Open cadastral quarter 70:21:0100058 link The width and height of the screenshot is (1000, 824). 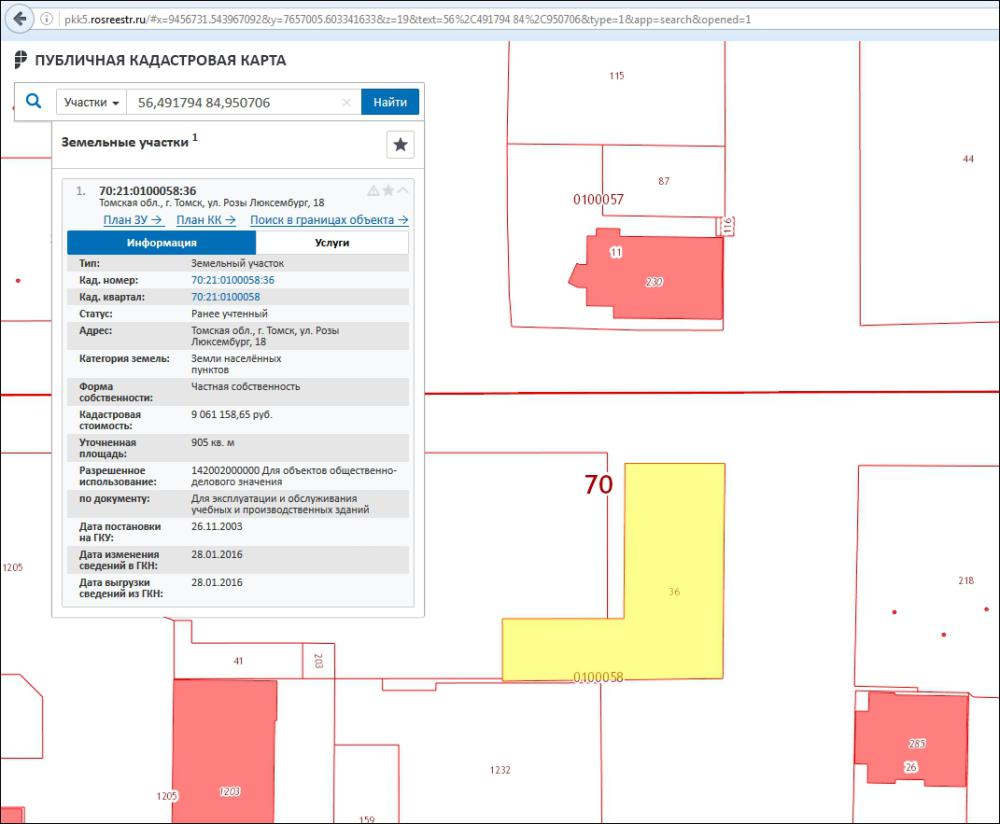[225, 297]
